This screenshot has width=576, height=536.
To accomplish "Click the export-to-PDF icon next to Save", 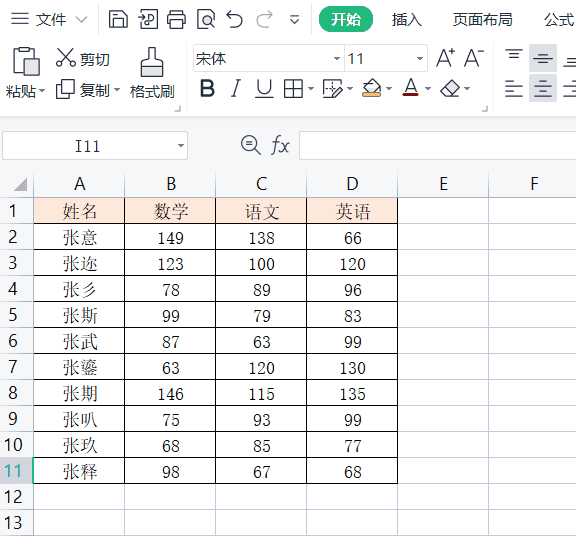I will 148,19.
